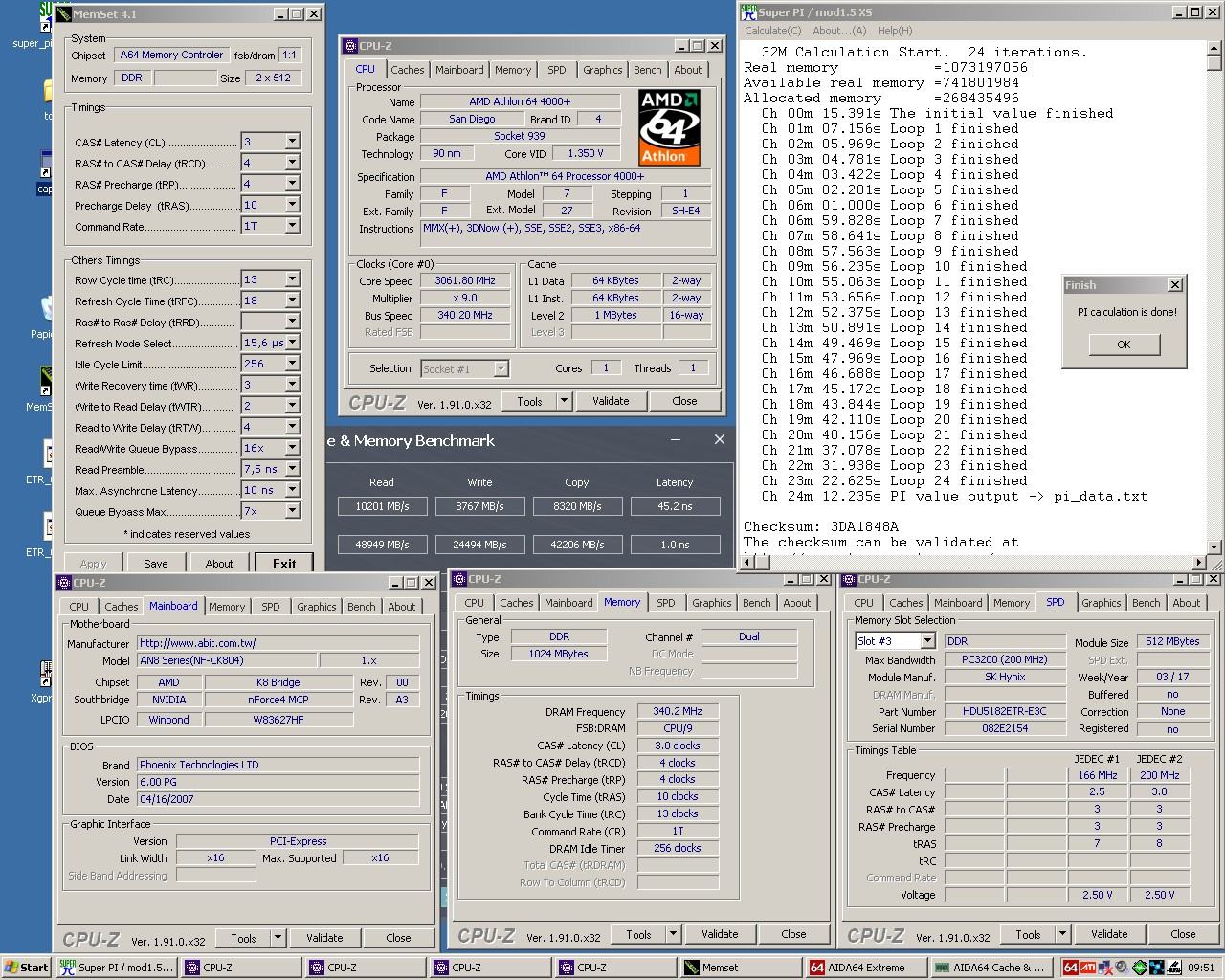Click OK in the Finish dialog
The height and width of the screenshot is (980, 1225).
[1124, 345]
